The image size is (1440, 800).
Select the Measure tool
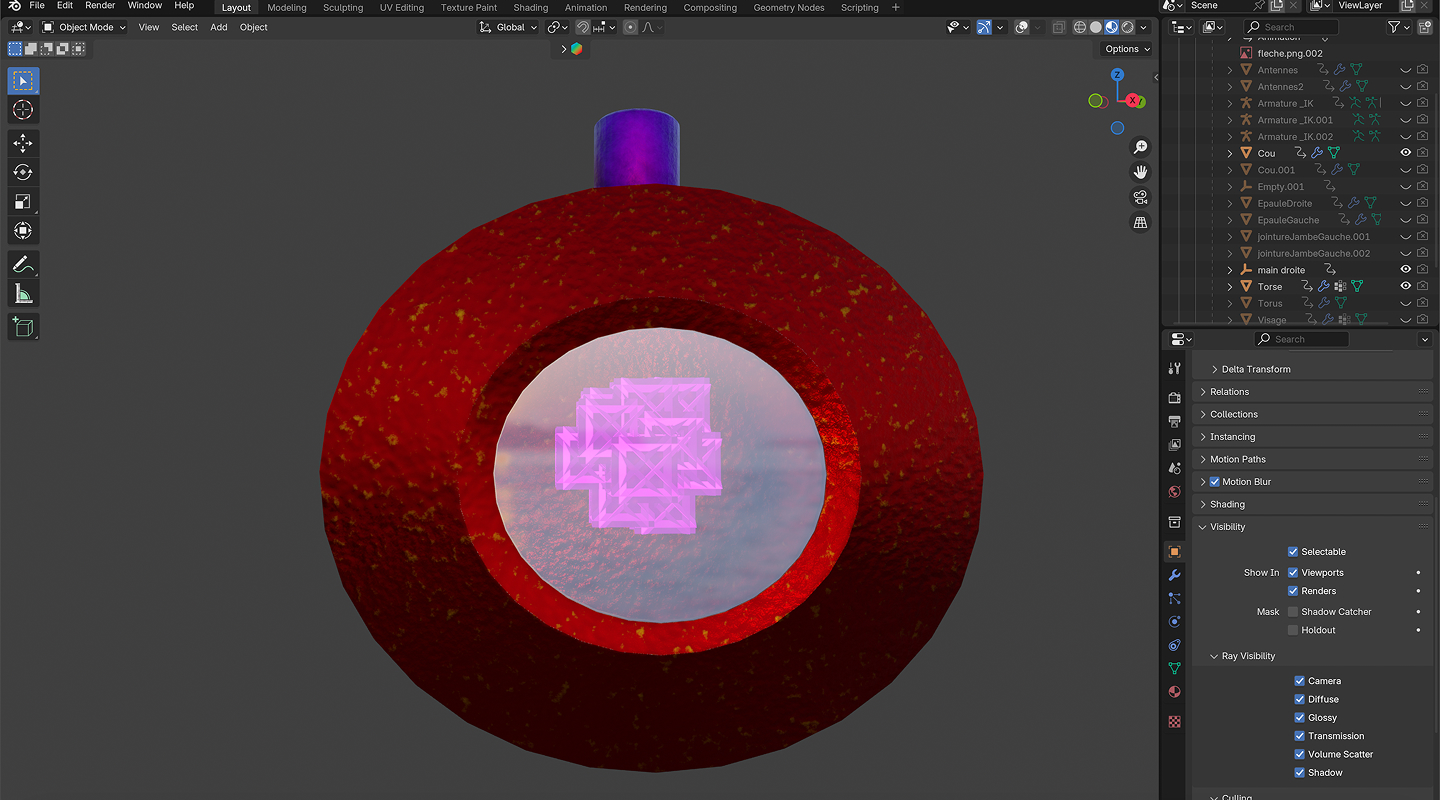click(23, 294)
